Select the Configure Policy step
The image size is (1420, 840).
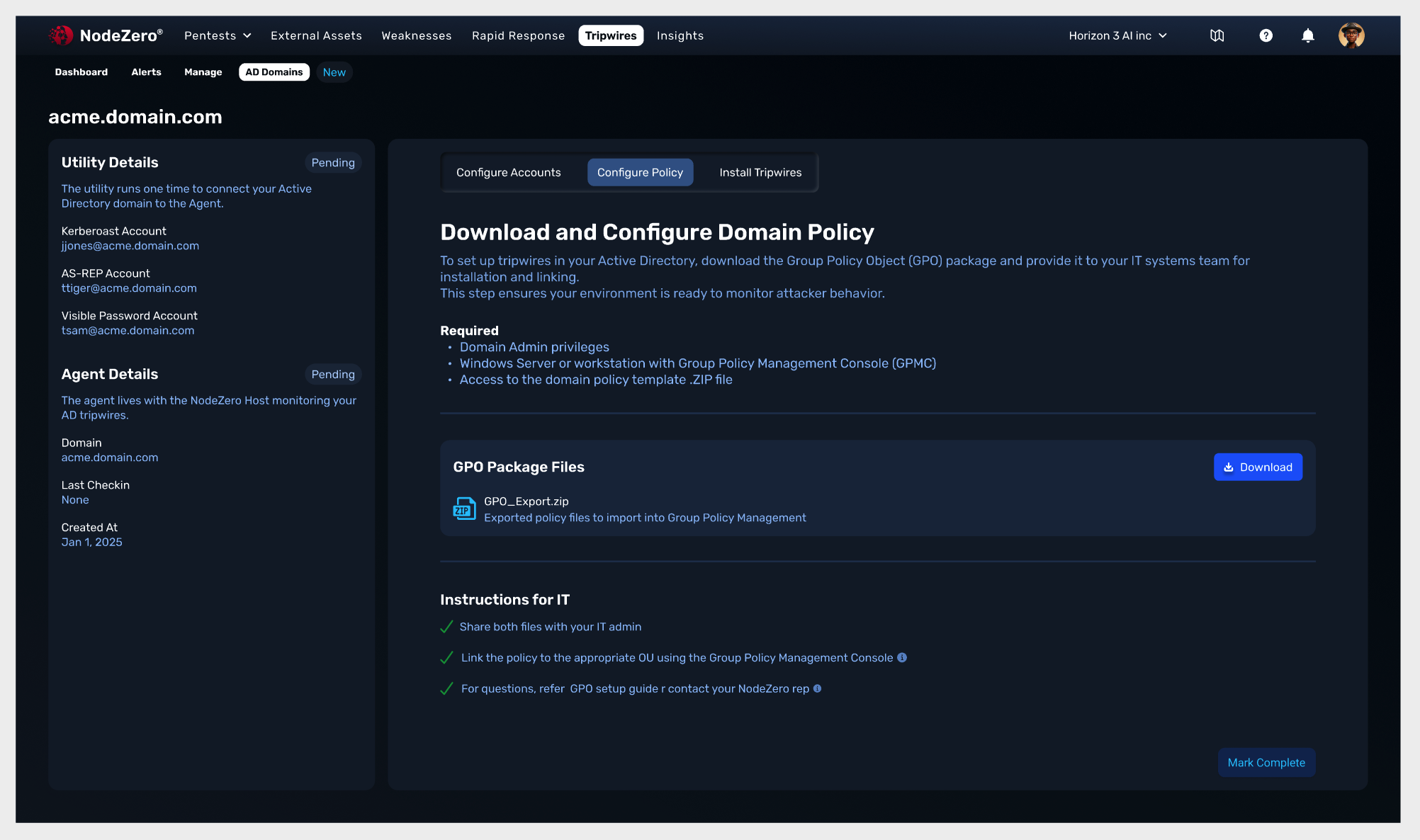tap(640, 173)
